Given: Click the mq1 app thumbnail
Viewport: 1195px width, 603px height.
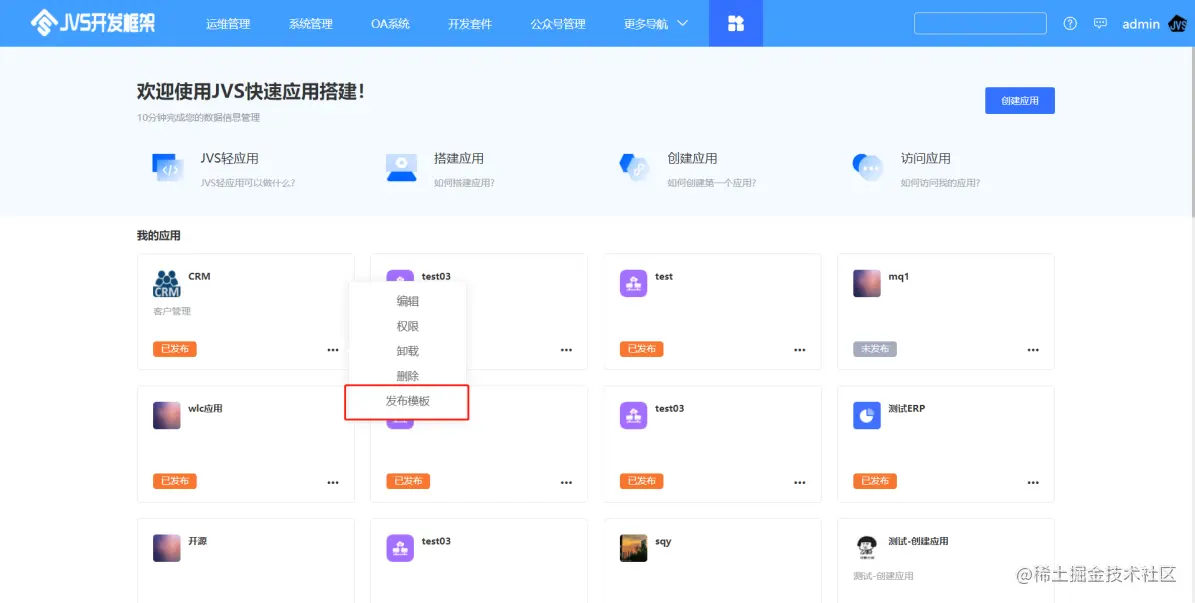Looking at the screenshot, I should pos(867,284).
